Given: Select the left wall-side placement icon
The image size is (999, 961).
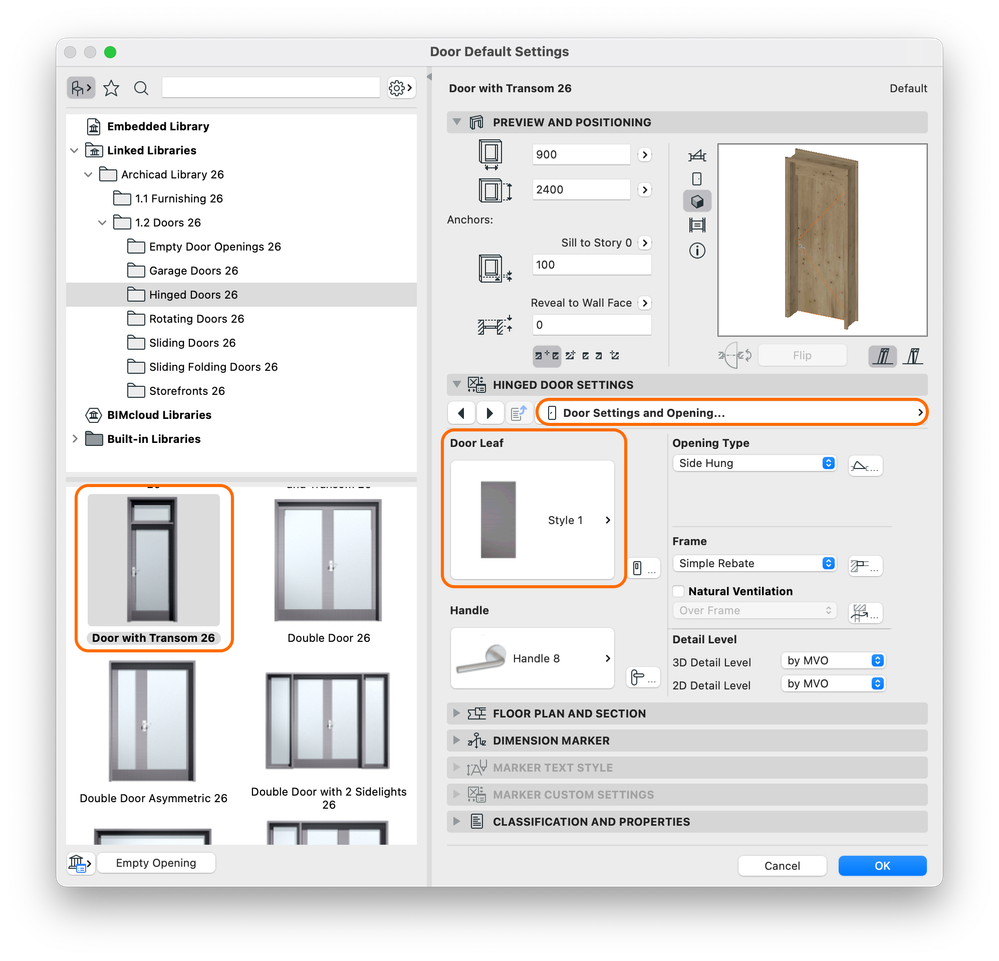Looking at the screenshot, I should tap(882, 356).
